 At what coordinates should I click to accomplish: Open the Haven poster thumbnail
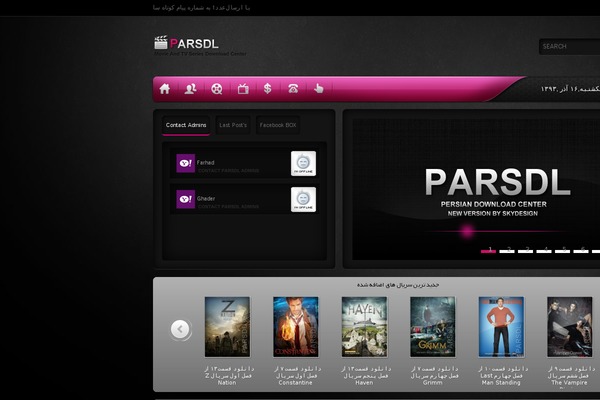point(364,327)
